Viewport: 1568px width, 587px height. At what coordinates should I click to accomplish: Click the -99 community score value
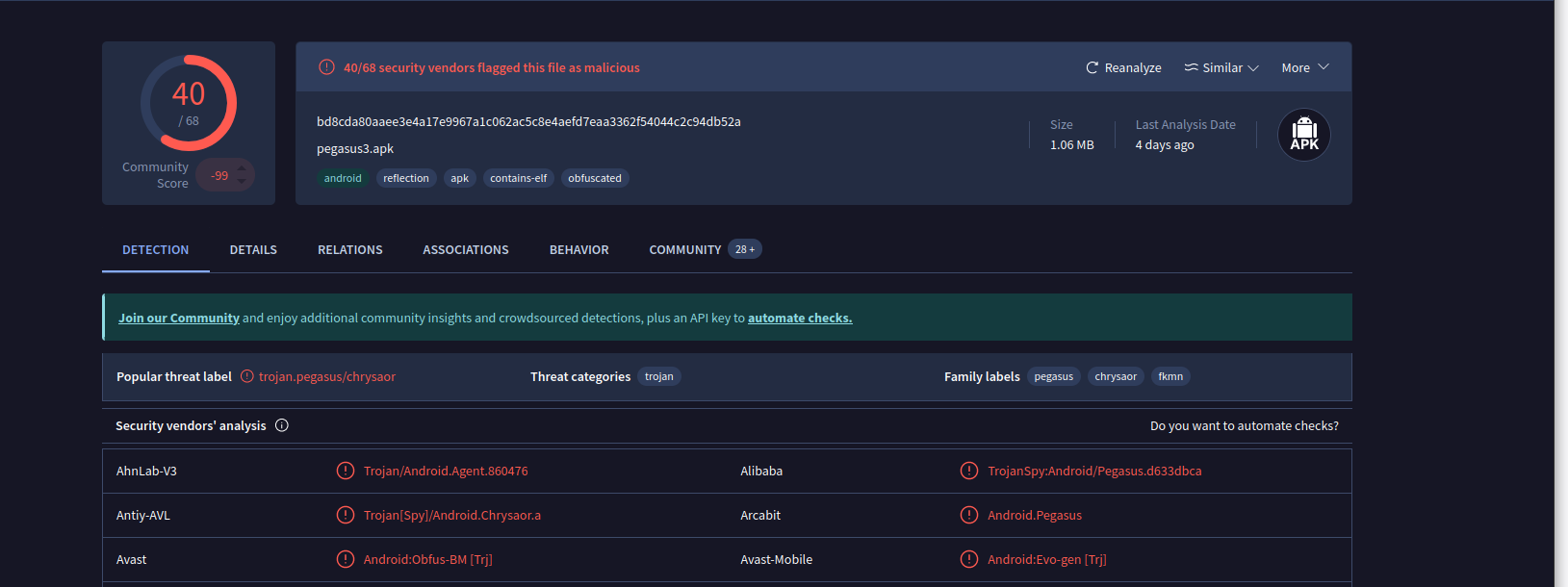219,175
